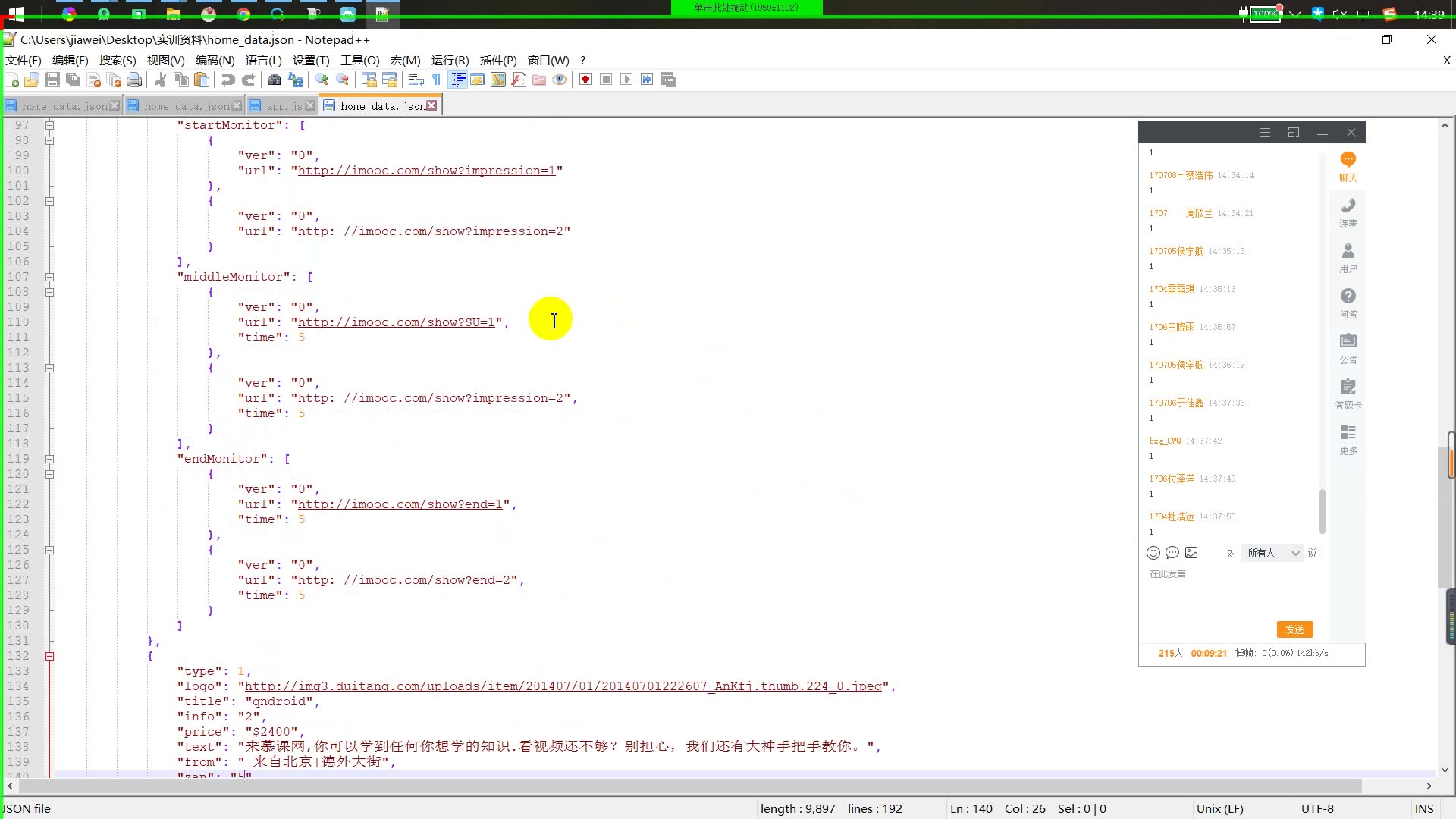The width and height of the screenshot is (1456, 819).
Task: Click the Save All toolbar icon
Action: [x=73, y=80]
